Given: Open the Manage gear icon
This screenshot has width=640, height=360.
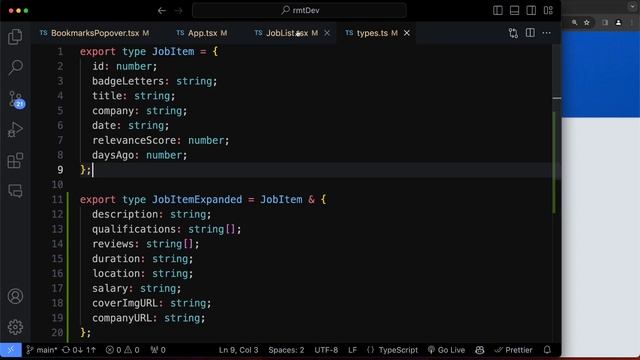Looking at the screenshot, I should pos(15,327).
